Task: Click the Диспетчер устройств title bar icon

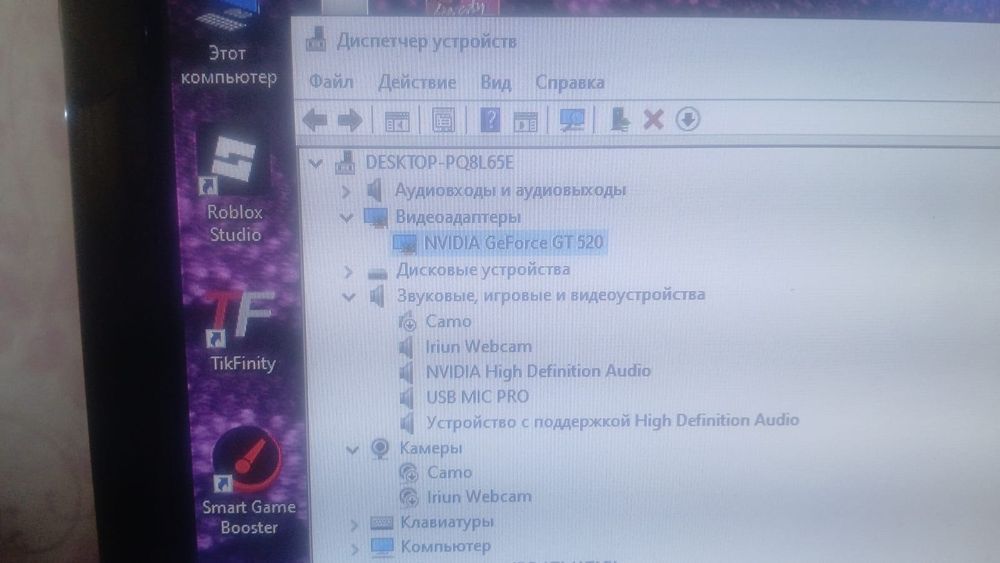Action: point(316,40)
